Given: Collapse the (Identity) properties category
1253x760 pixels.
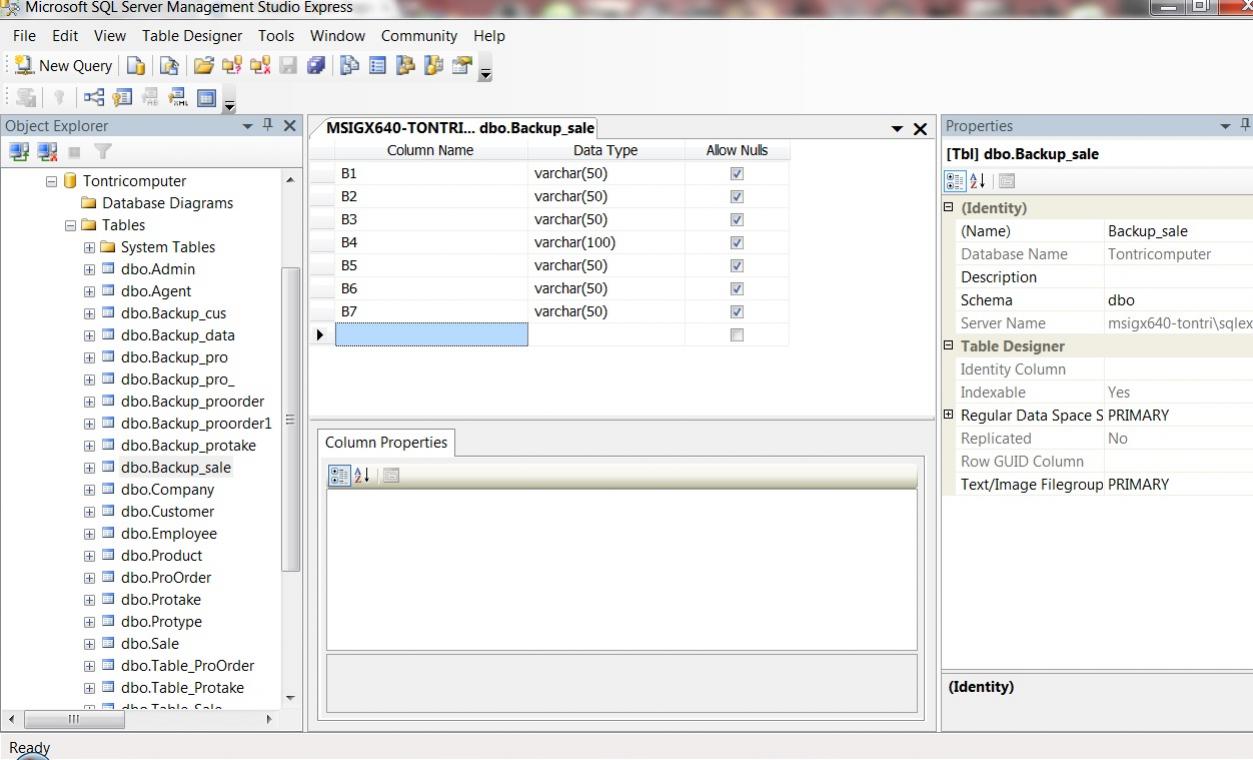Looking at the screenshot, I should [x=949, y=208].
